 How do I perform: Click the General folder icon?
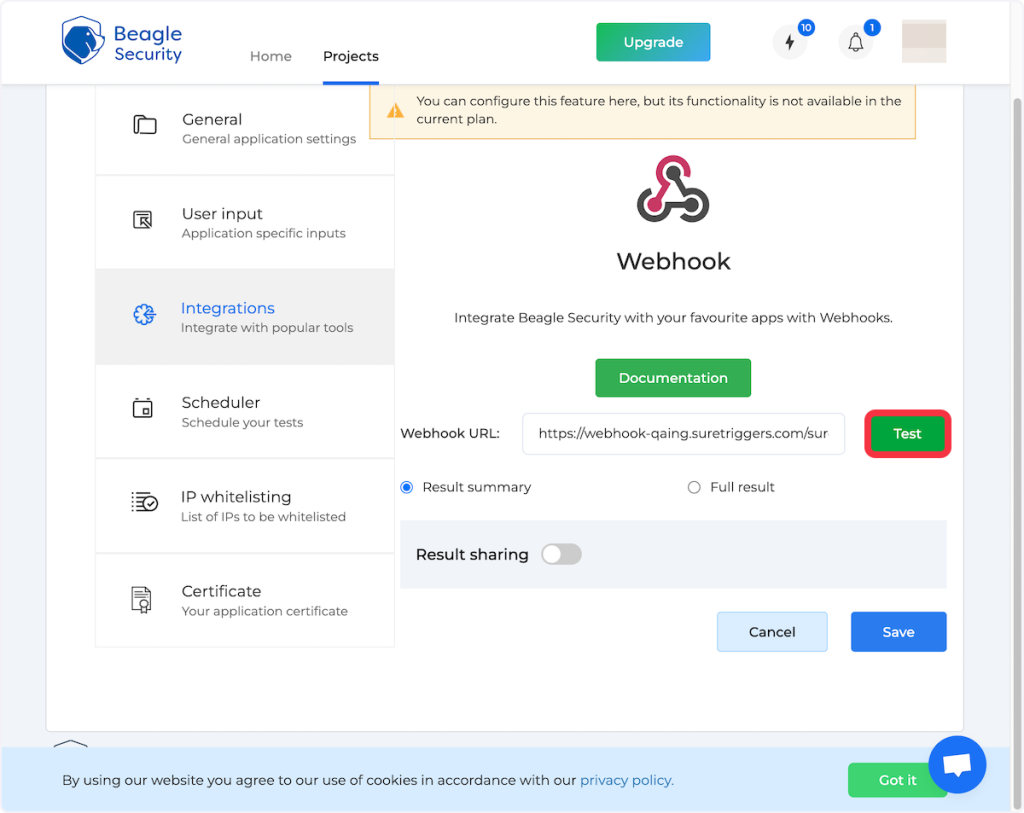145,126
